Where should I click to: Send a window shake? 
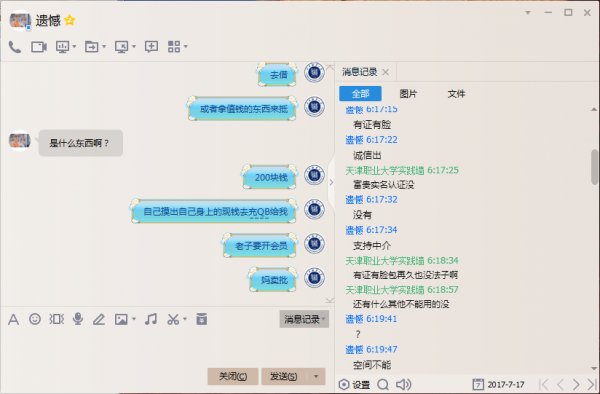[x=56, y=319]
